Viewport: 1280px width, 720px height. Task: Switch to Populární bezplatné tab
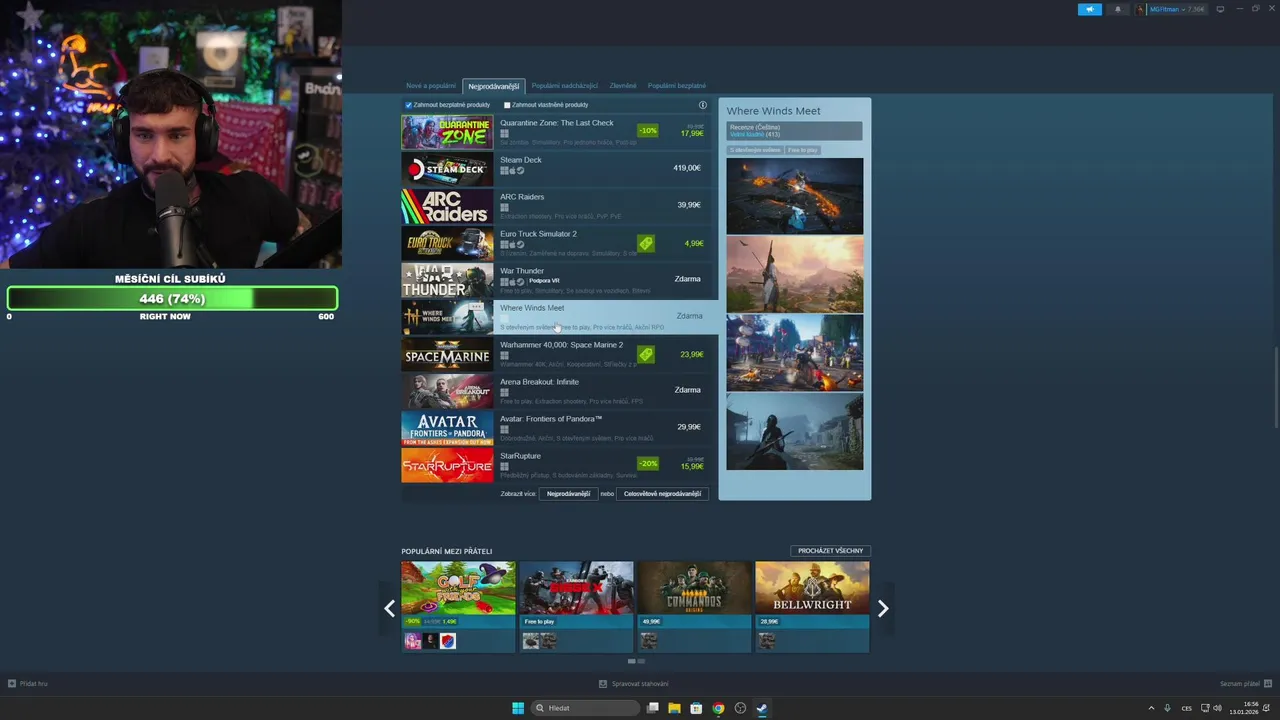point(677,86)
